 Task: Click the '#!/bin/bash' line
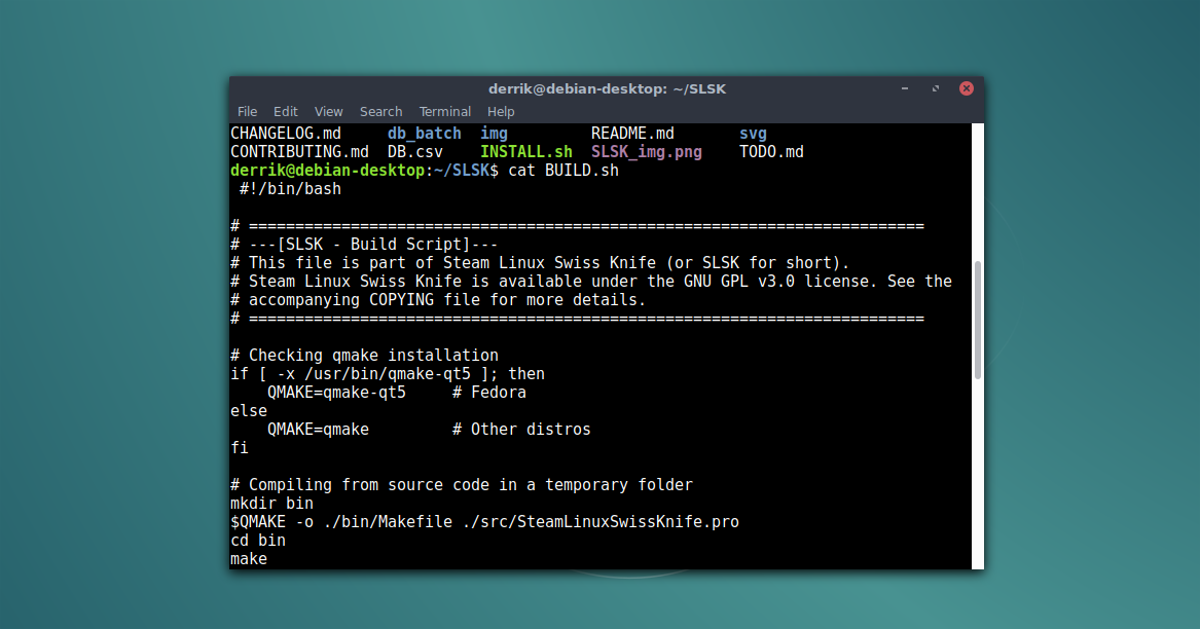pos(290,189)
